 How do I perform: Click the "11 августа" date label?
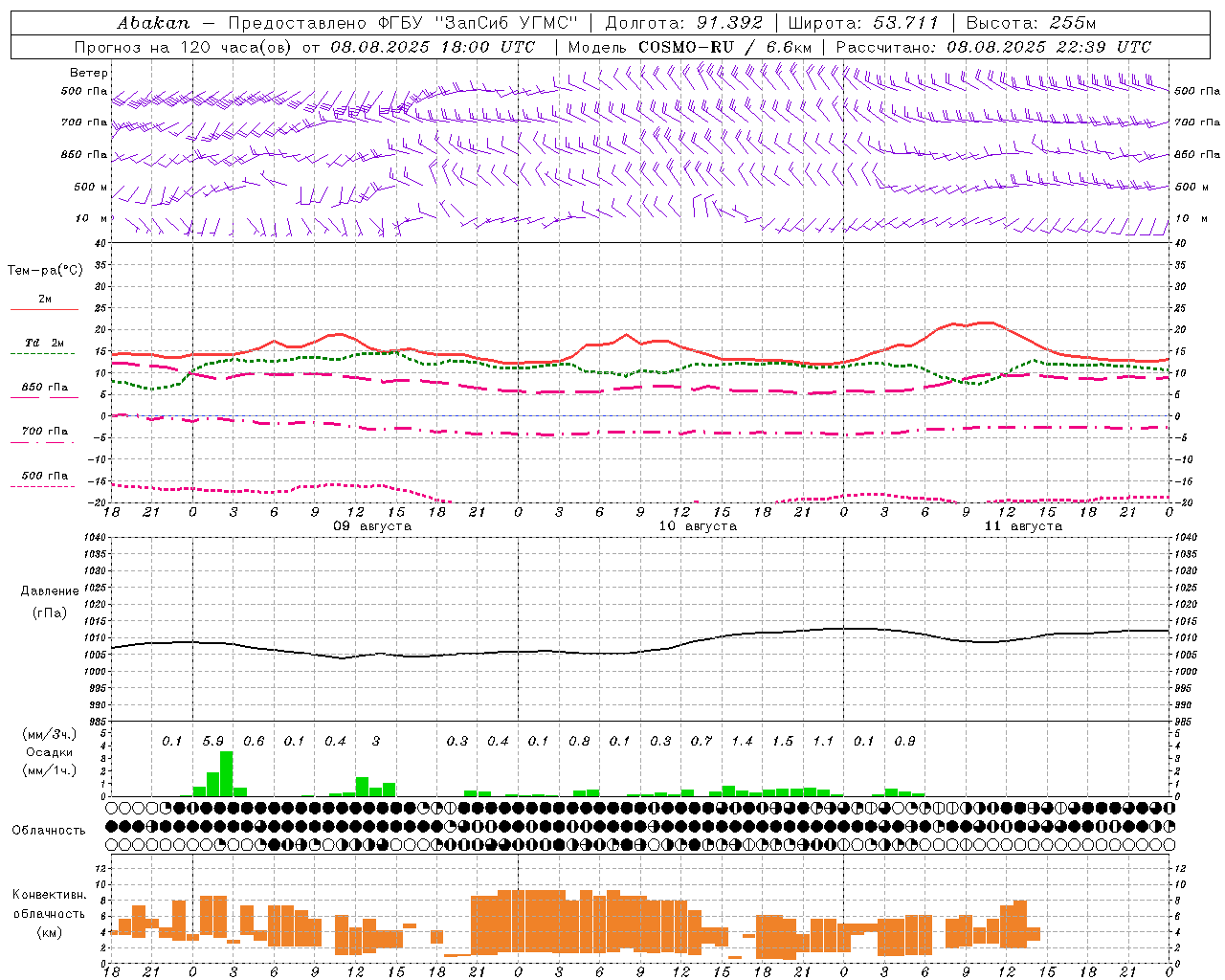pos(1023,526)
